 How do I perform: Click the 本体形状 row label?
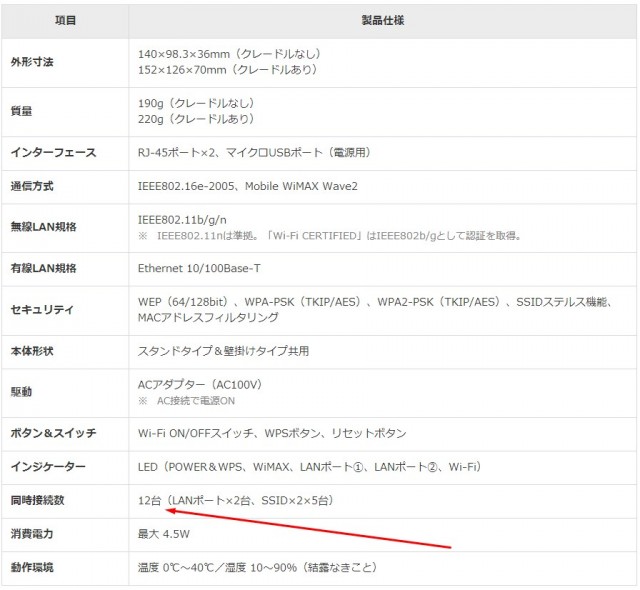32,351
